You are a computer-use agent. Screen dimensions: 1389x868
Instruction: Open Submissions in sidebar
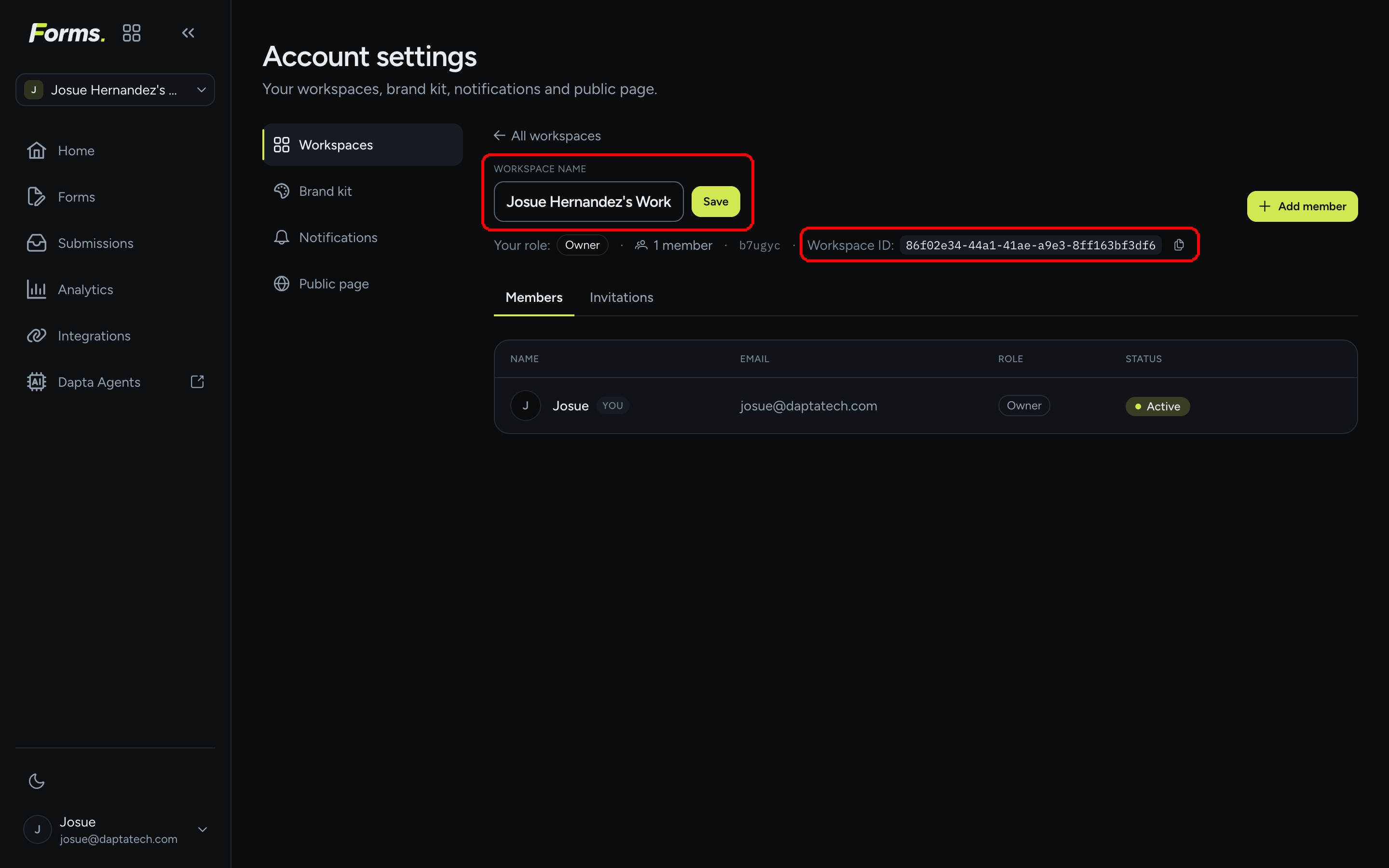coord(115,243)
